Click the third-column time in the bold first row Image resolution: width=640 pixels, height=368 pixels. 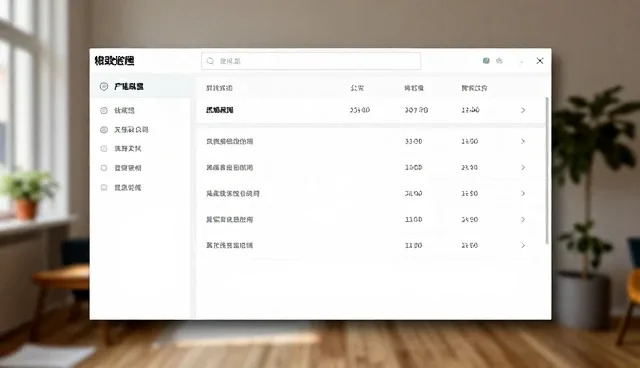[x=416, y=110]
